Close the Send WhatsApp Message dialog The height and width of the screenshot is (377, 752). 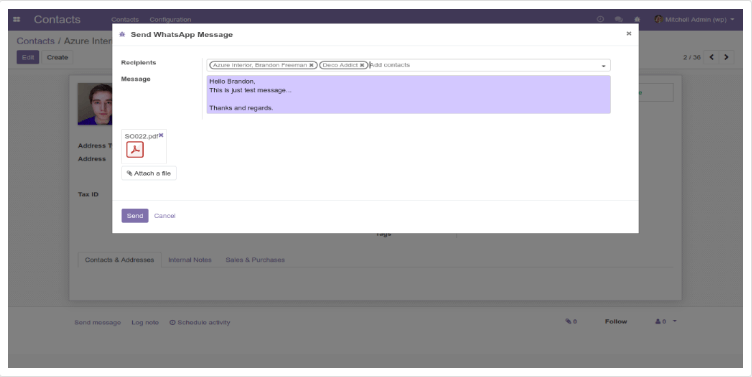pos(629,34)
